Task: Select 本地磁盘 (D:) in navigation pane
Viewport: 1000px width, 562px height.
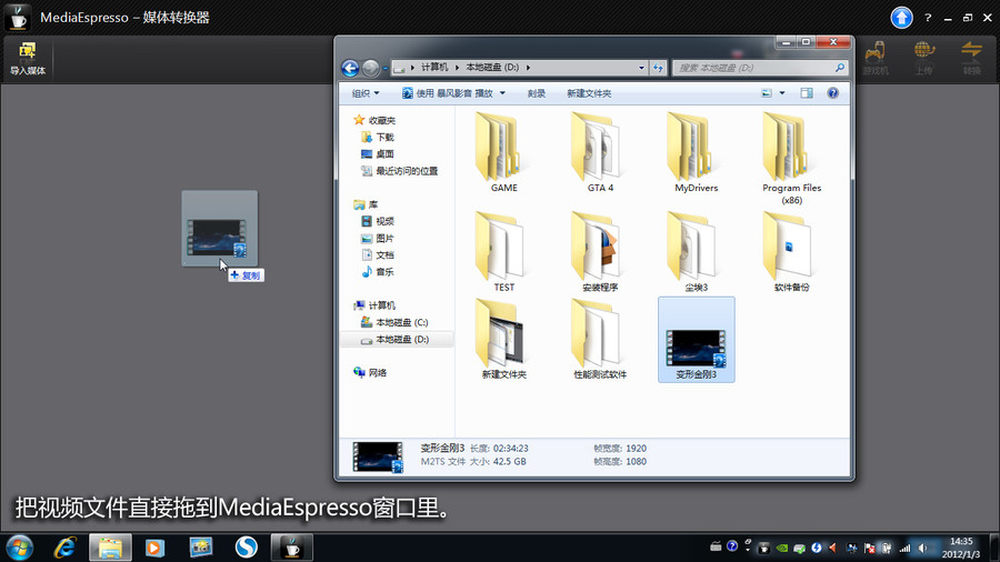Action: (397, 339)
